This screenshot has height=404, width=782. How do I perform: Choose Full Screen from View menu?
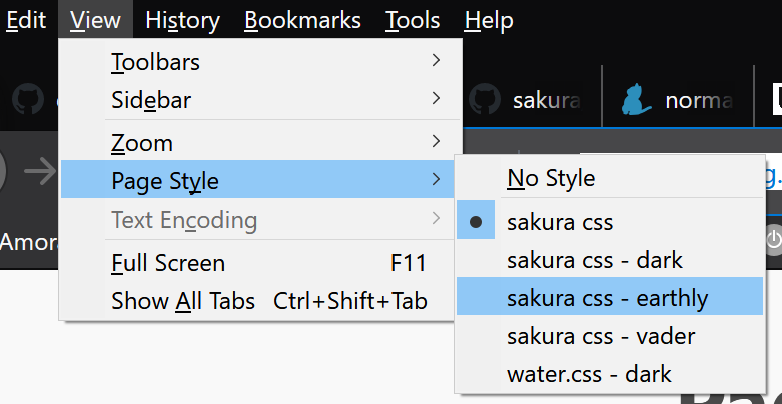click(x=257, y=263)
